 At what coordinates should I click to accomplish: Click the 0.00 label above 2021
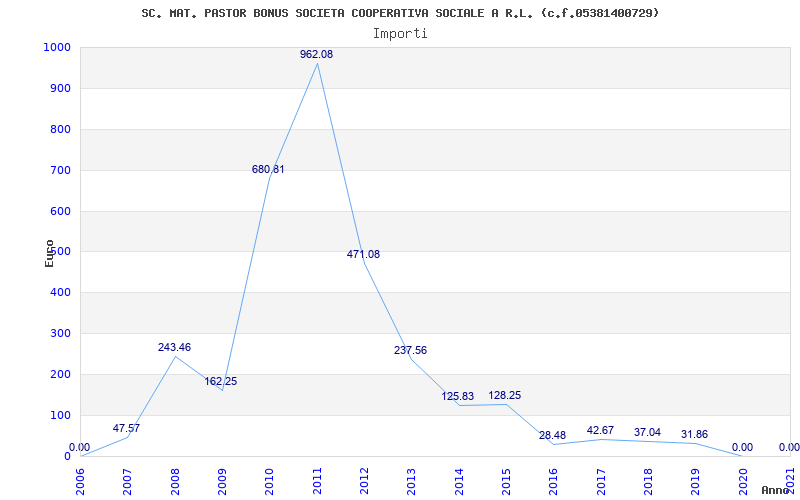[789, 447]
